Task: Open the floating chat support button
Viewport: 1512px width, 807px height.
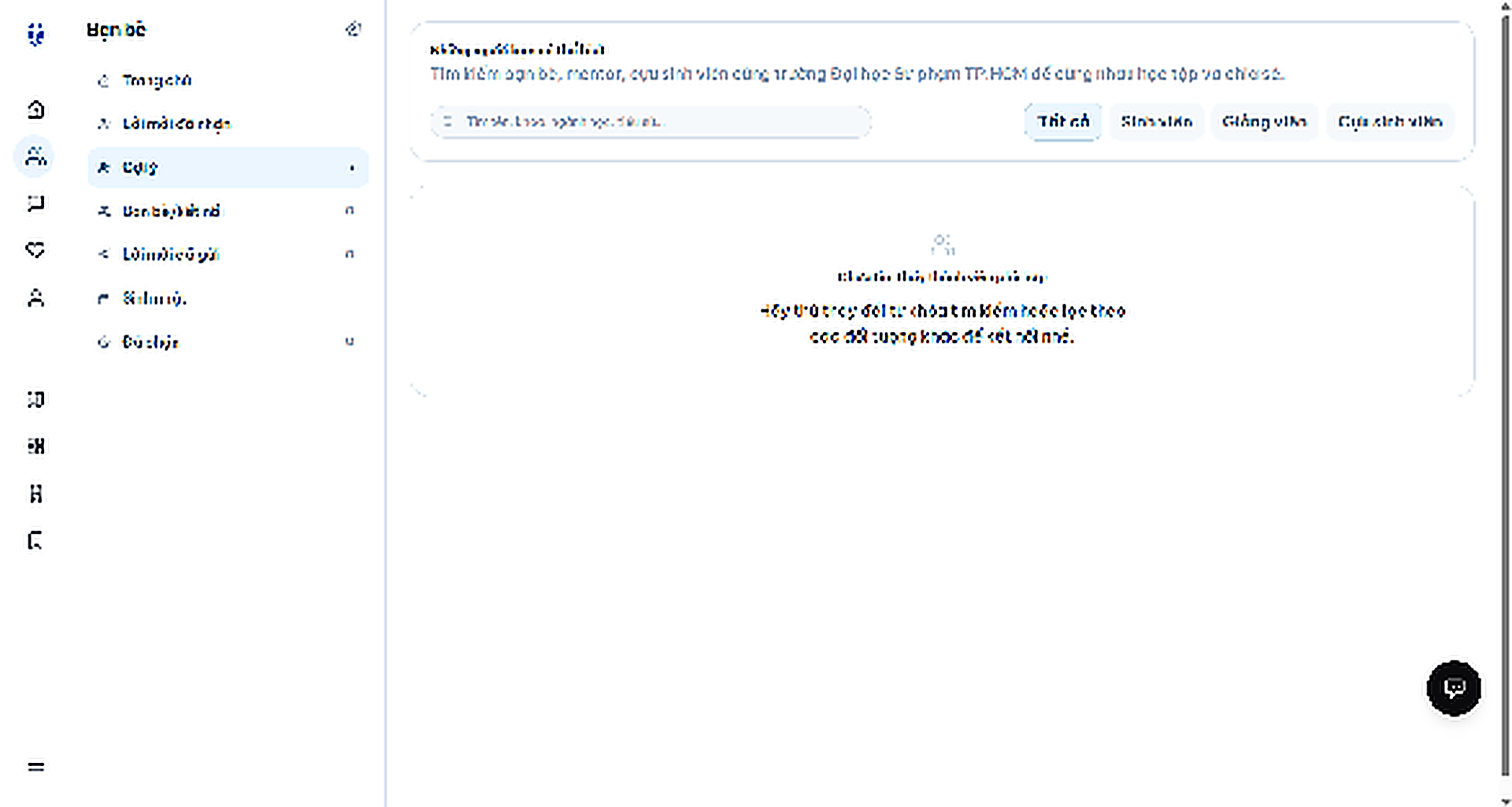Action: [1454, 688]
